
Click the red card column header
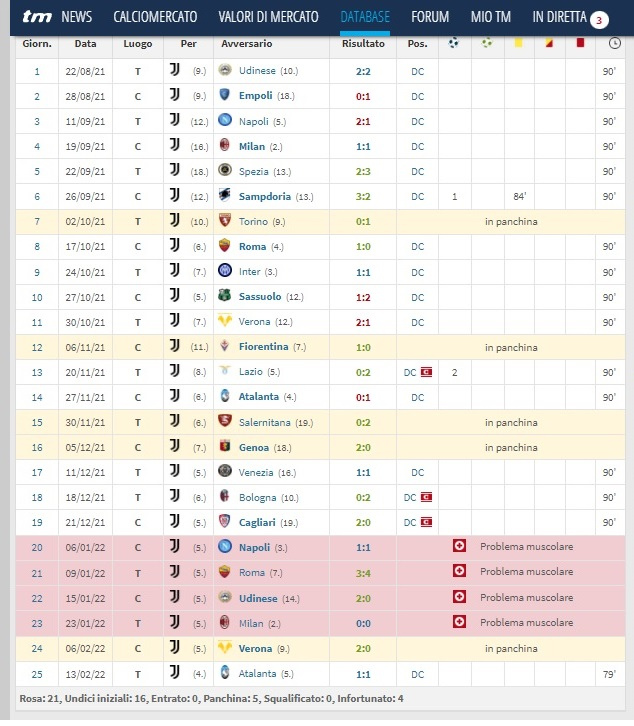(x=580, y=43)
